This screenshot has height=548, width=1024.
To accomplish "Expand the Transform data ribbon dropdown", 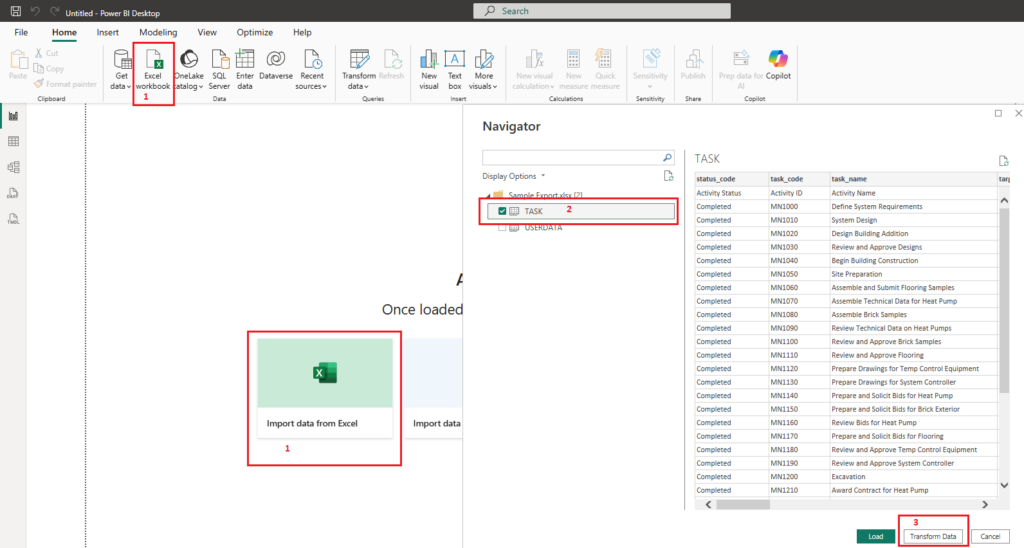I will click(359, 81).
